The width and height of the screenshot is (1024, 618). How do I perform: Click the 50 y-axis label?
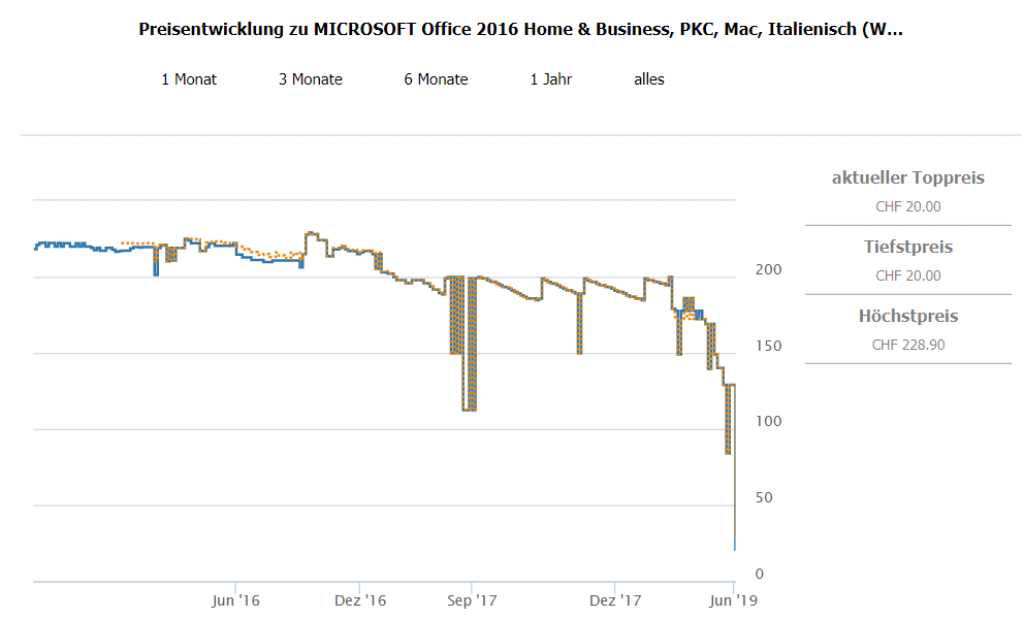(763, 498)
